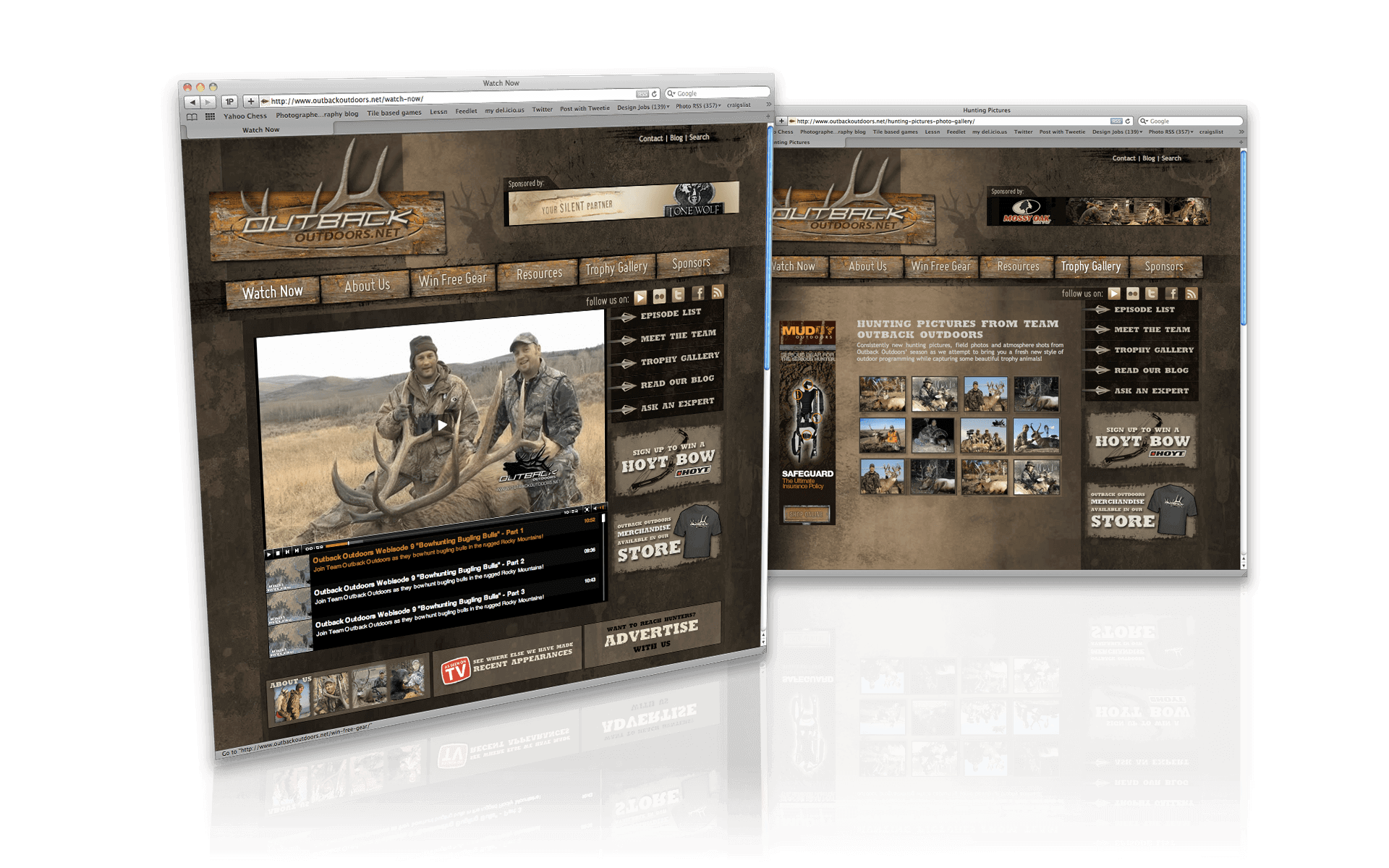Show more bookmarks chevron in Hunting Pictures window

[x=1241, y=132]
